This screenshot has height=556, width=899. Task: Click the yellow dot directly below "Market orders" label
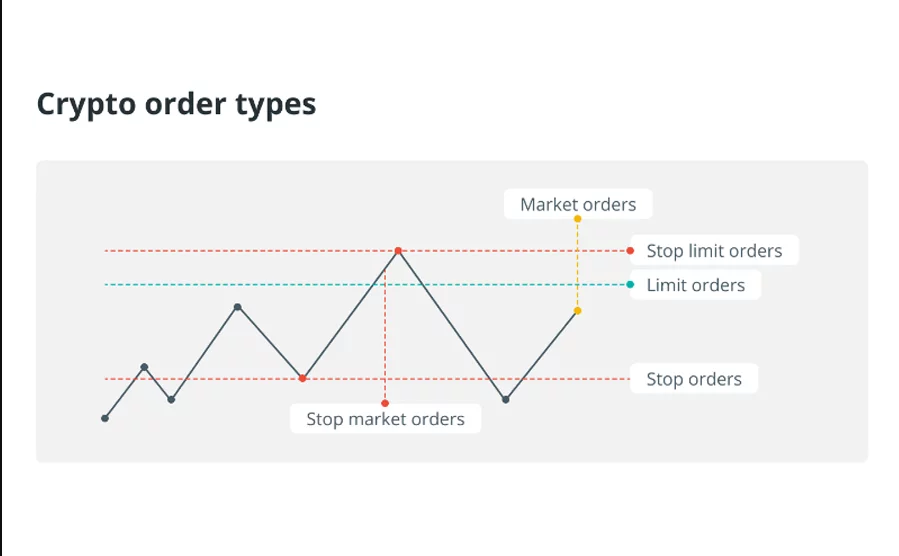click(x=578, y=218)
